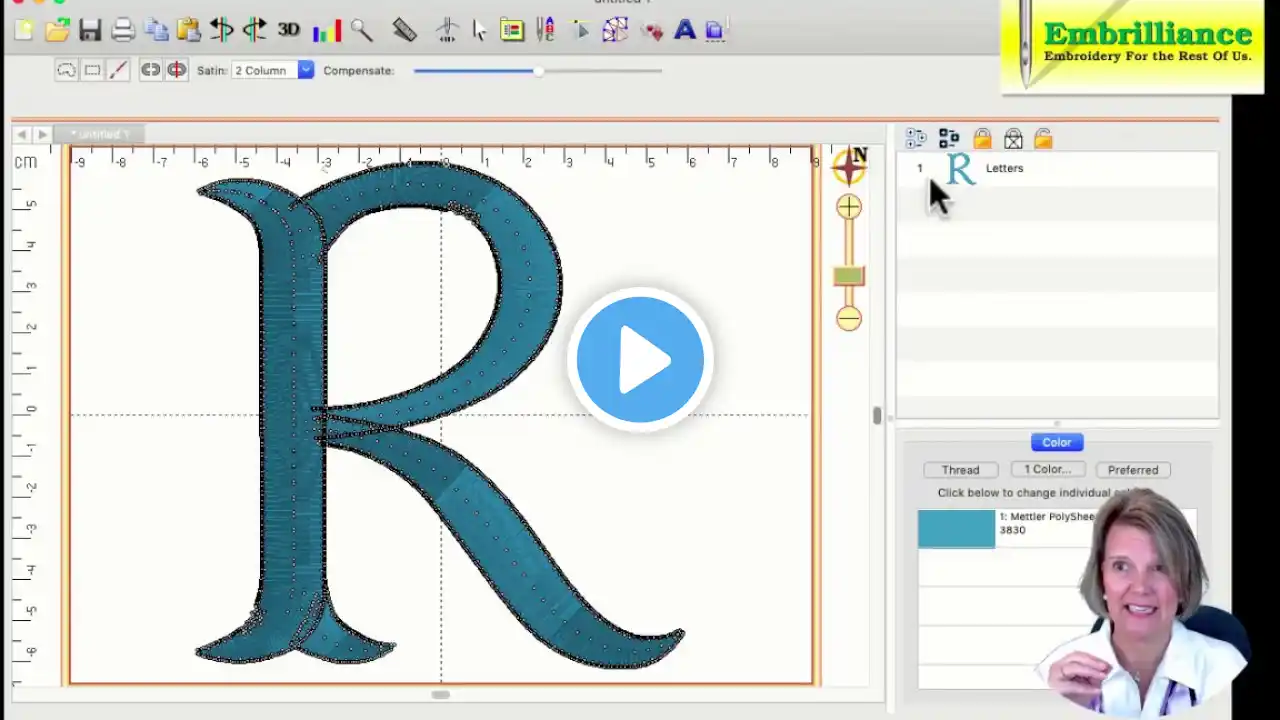
Task: Paste from the clipboard icon in the toolbar
Action: click(188, 30)
